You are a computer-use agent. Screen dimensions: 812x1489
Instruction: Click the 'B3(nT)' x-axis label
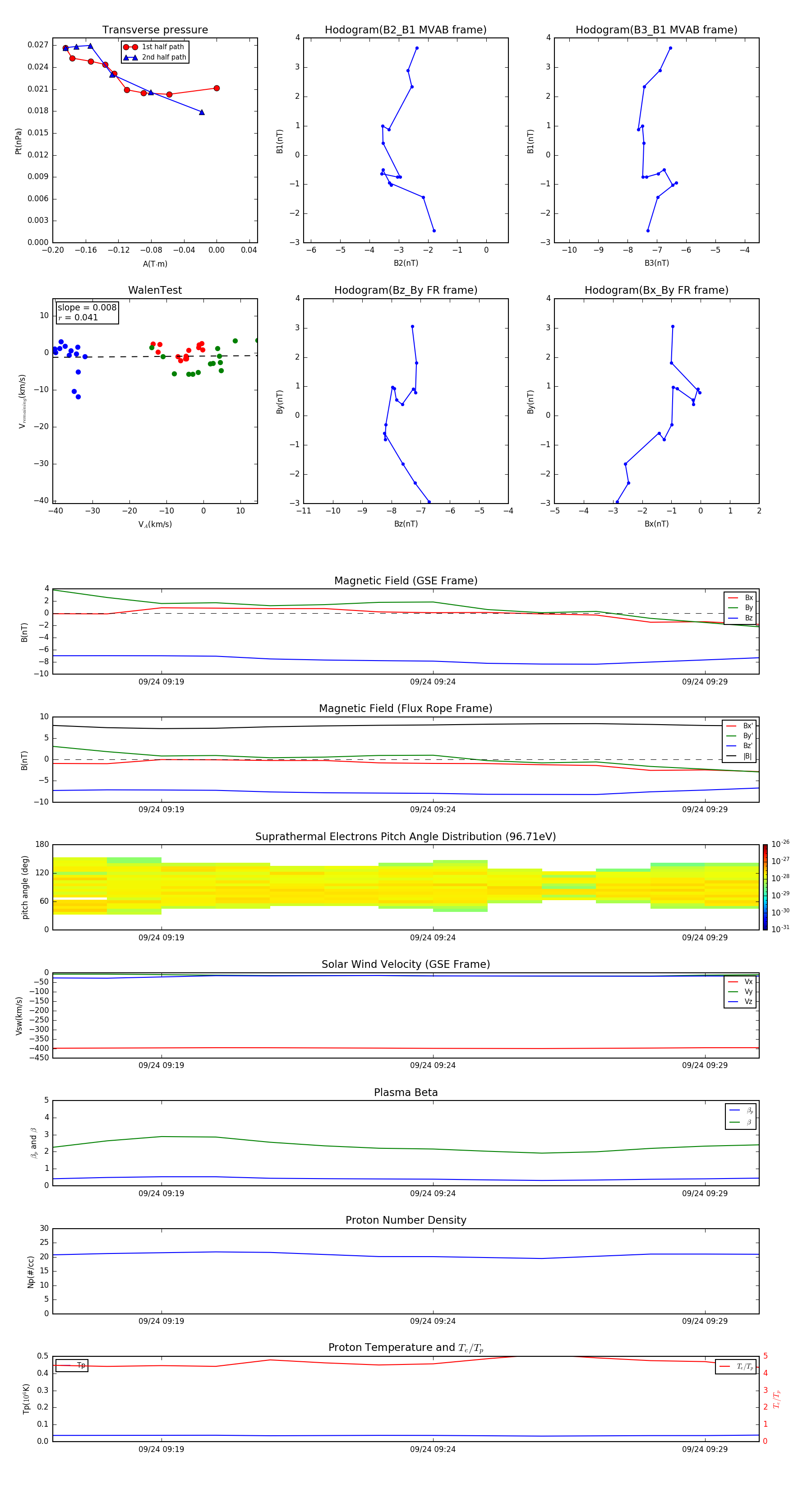(656, 263)
